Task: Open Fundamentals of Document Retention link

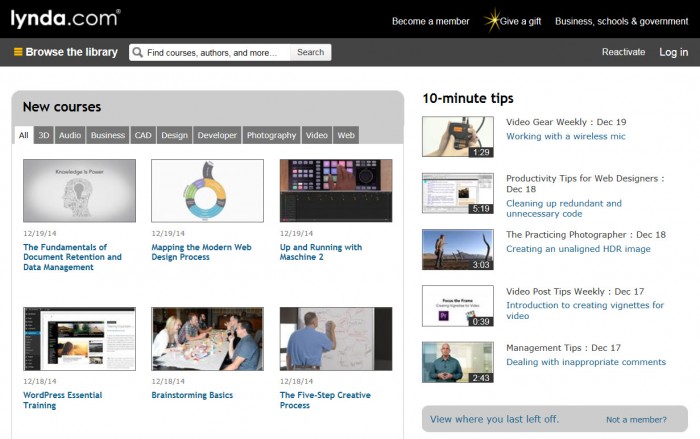Action: tap(72, 257)
